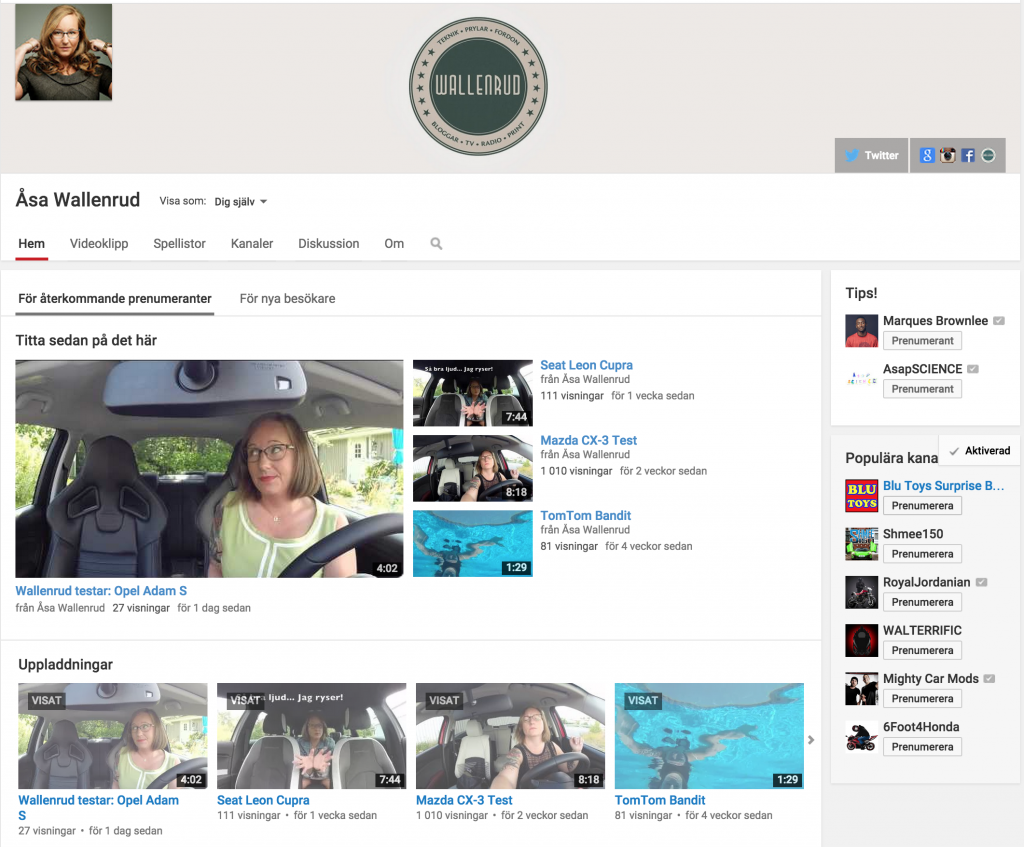This screenshot has width=1024, height=847.
Task: Click the Marques Brownlee channel avatar
Action: (861, 331)
